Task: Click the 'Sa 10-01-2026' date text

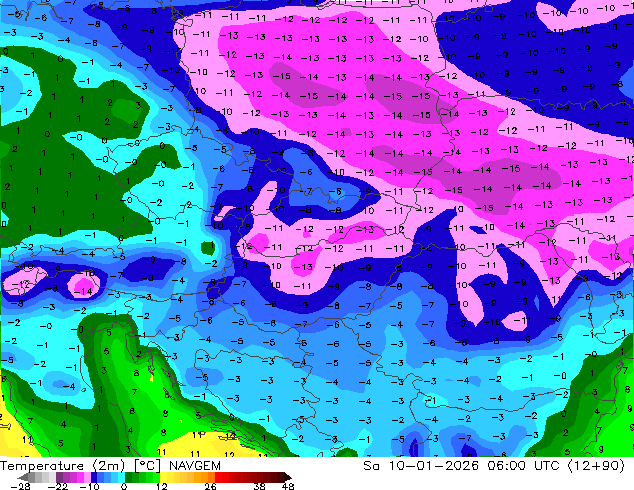Action: pos(421,466)
